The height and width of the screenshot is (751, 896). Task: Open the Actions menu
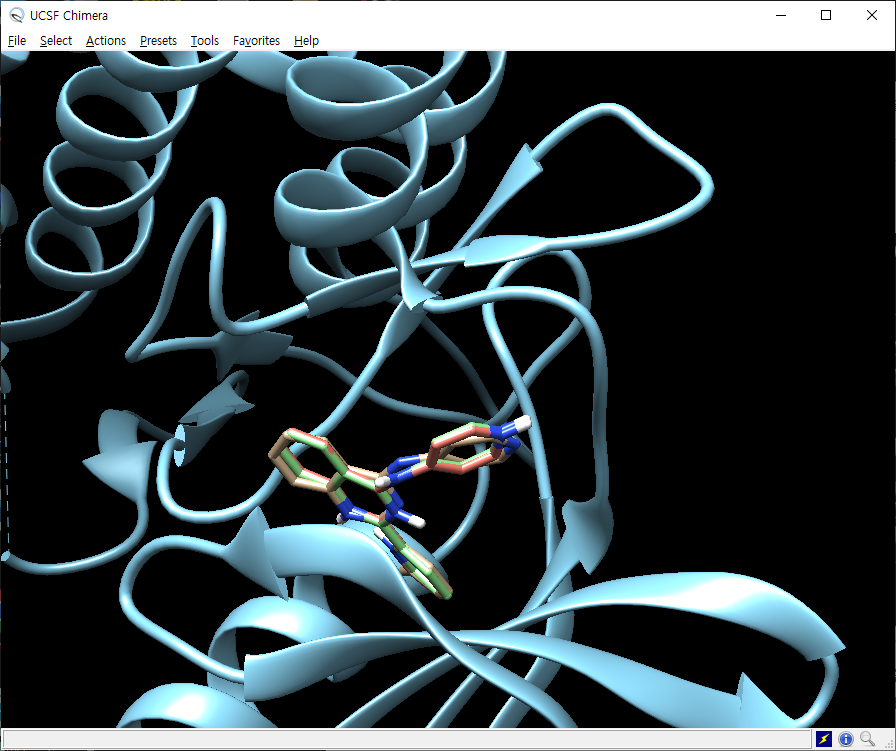coord(106,41)
